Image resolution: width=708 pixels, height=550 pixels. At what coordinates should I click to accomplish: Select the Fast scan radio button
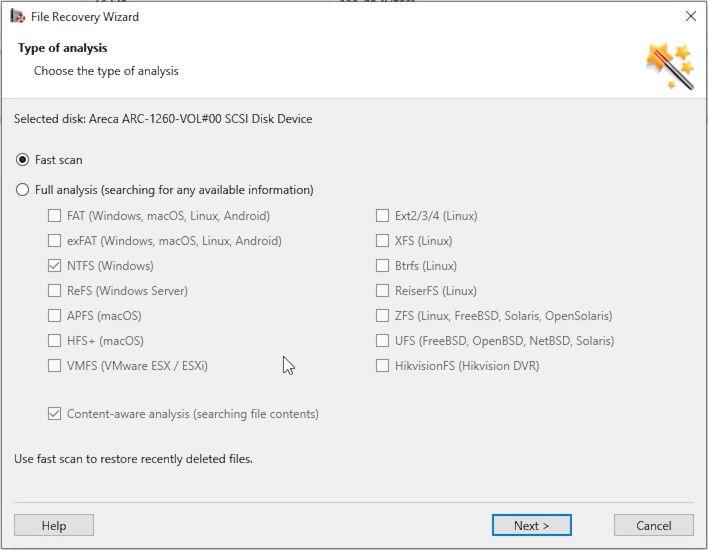(x=22, y=160)
